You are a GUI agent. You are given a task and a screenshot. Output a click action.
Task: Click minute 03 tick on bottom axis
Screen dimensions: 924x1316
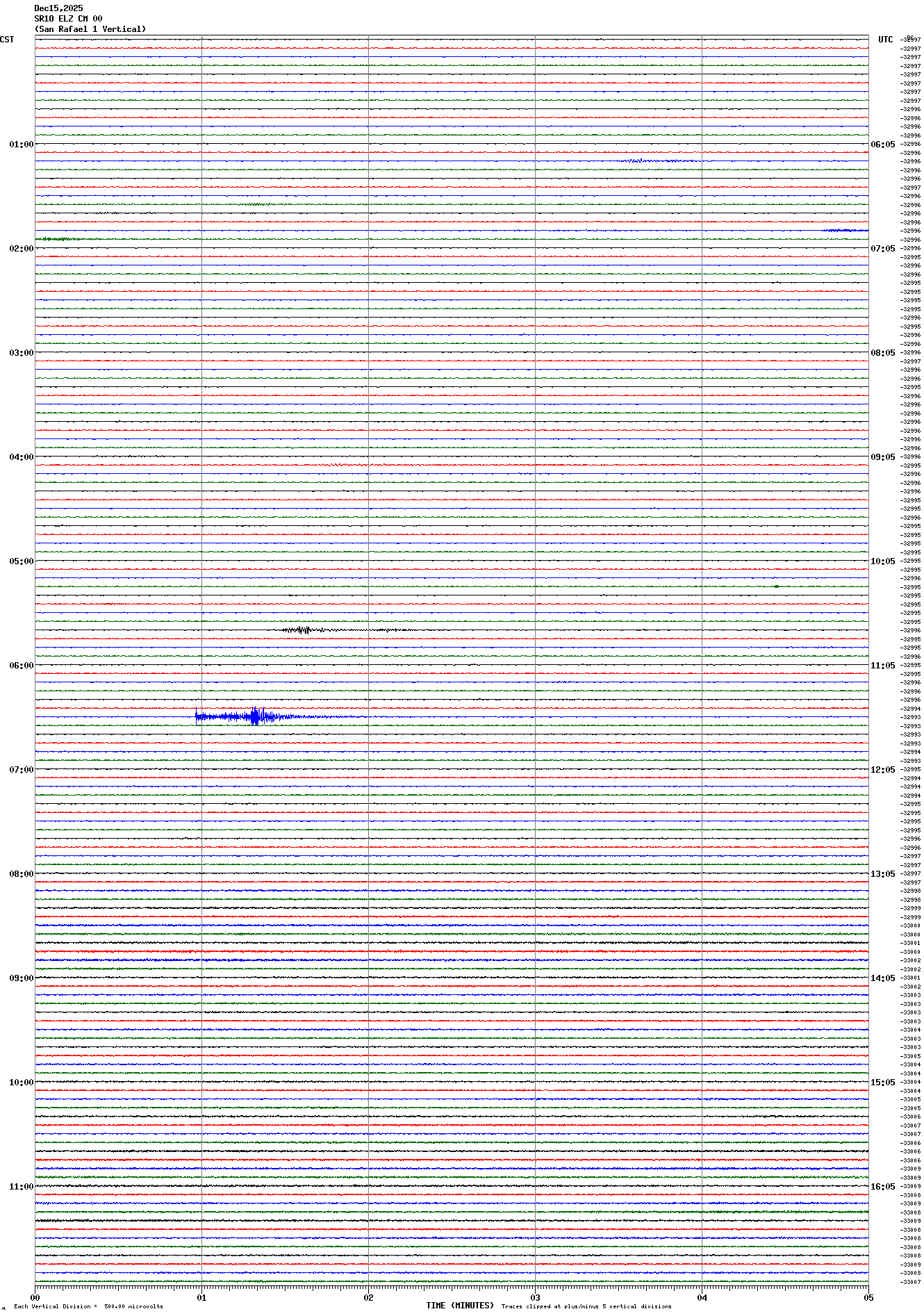click(535, 1297)
